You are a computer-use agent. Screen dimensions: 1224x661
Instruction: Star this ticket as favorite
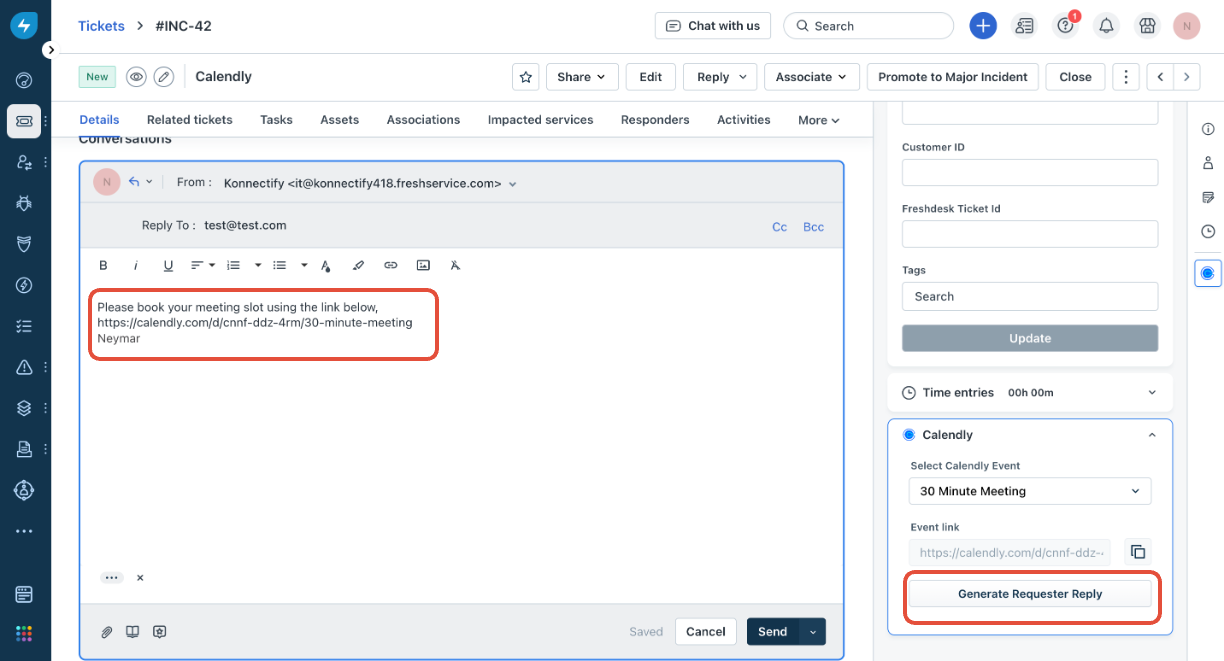[526, 77]
